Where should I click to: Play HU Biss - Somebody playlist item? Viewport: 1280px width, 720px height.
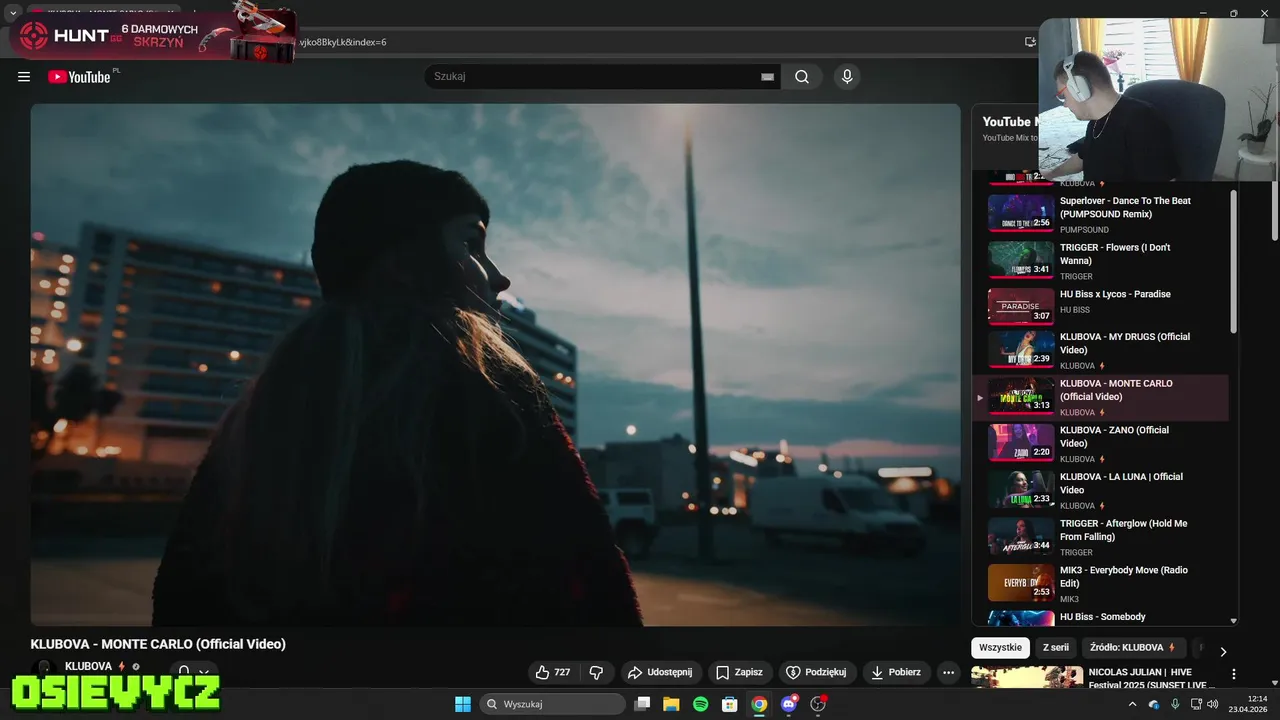[1100, 618]
